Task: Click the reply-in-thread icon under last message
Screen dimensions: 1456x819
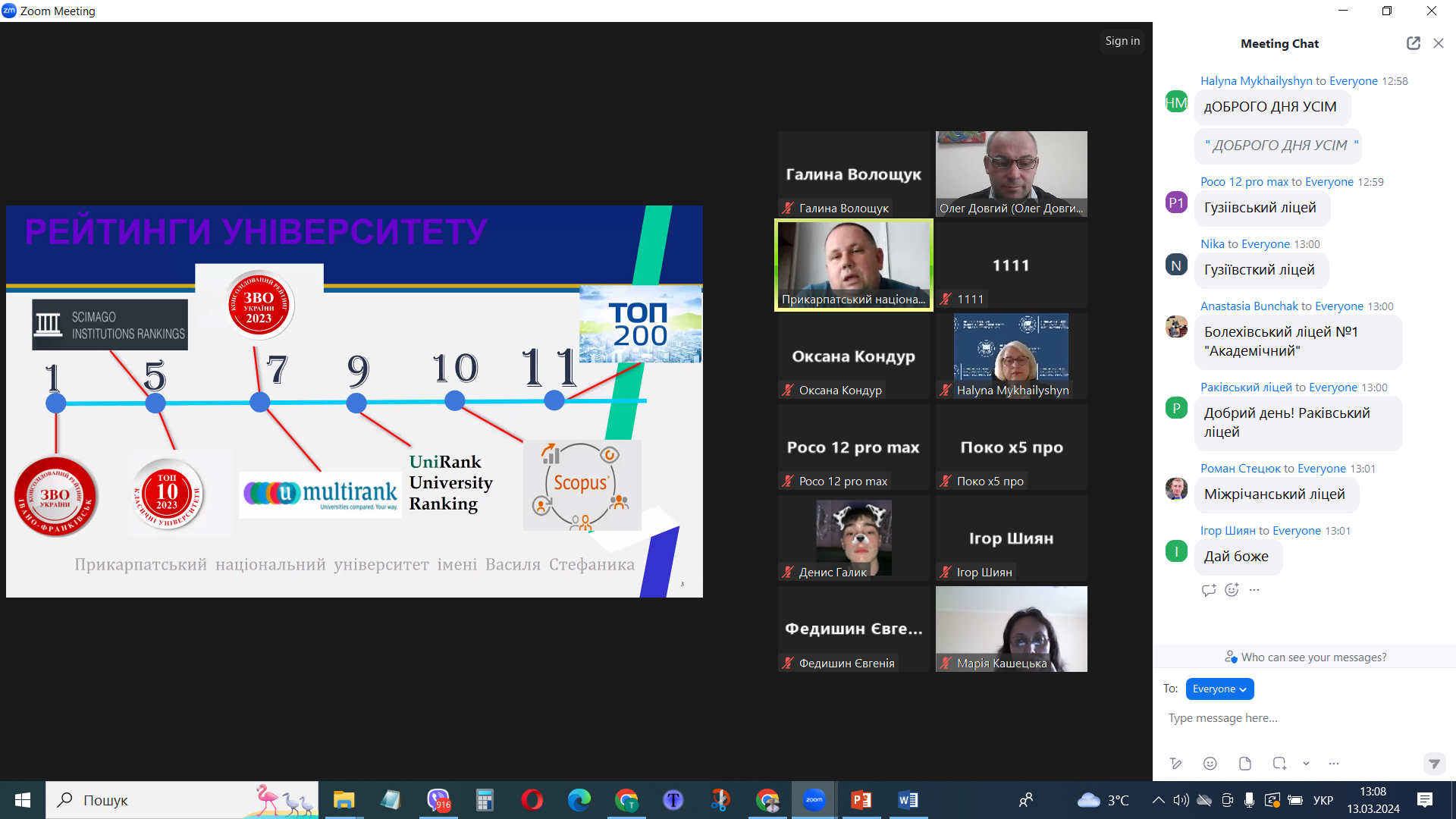Action: (x=1209, y=590)
